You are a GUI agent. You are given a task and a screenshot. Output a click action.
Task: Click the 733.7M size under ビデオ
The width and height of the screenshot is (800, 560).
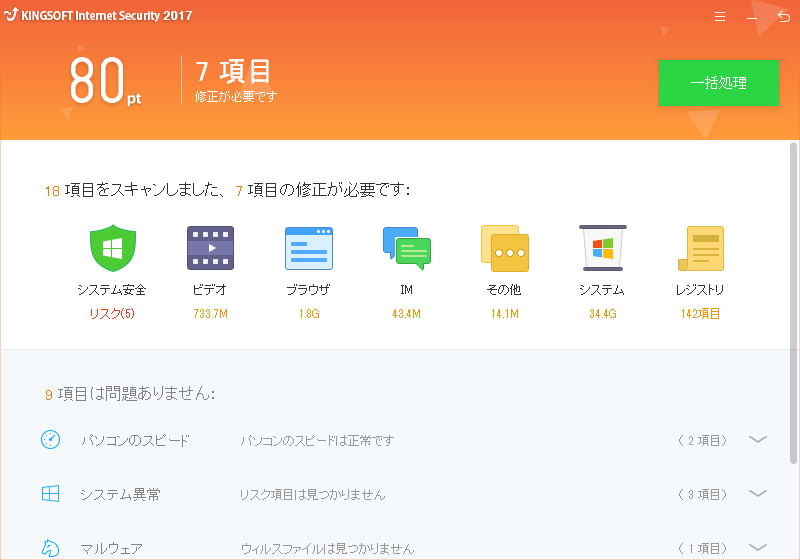pyautogui.click(x=210, y=314)
